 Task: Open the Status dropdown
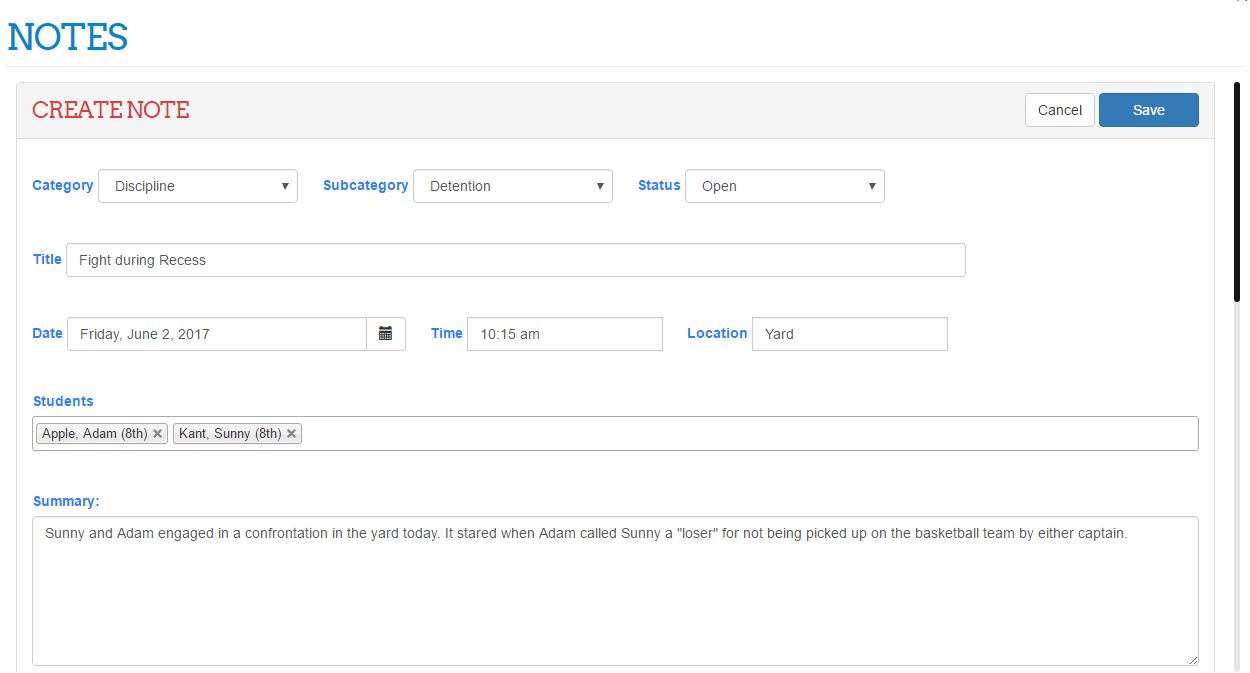coord(784,186)
